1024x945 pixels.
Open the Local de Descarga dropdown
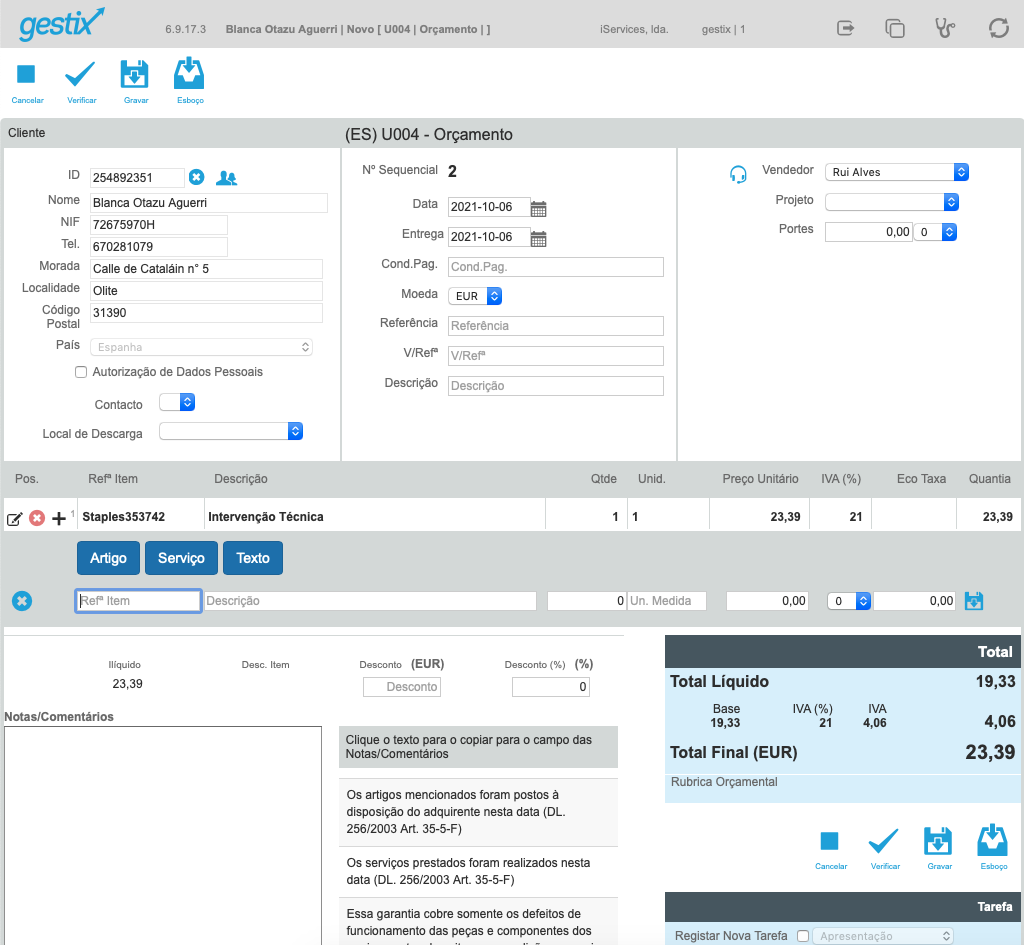pos(231,431)
